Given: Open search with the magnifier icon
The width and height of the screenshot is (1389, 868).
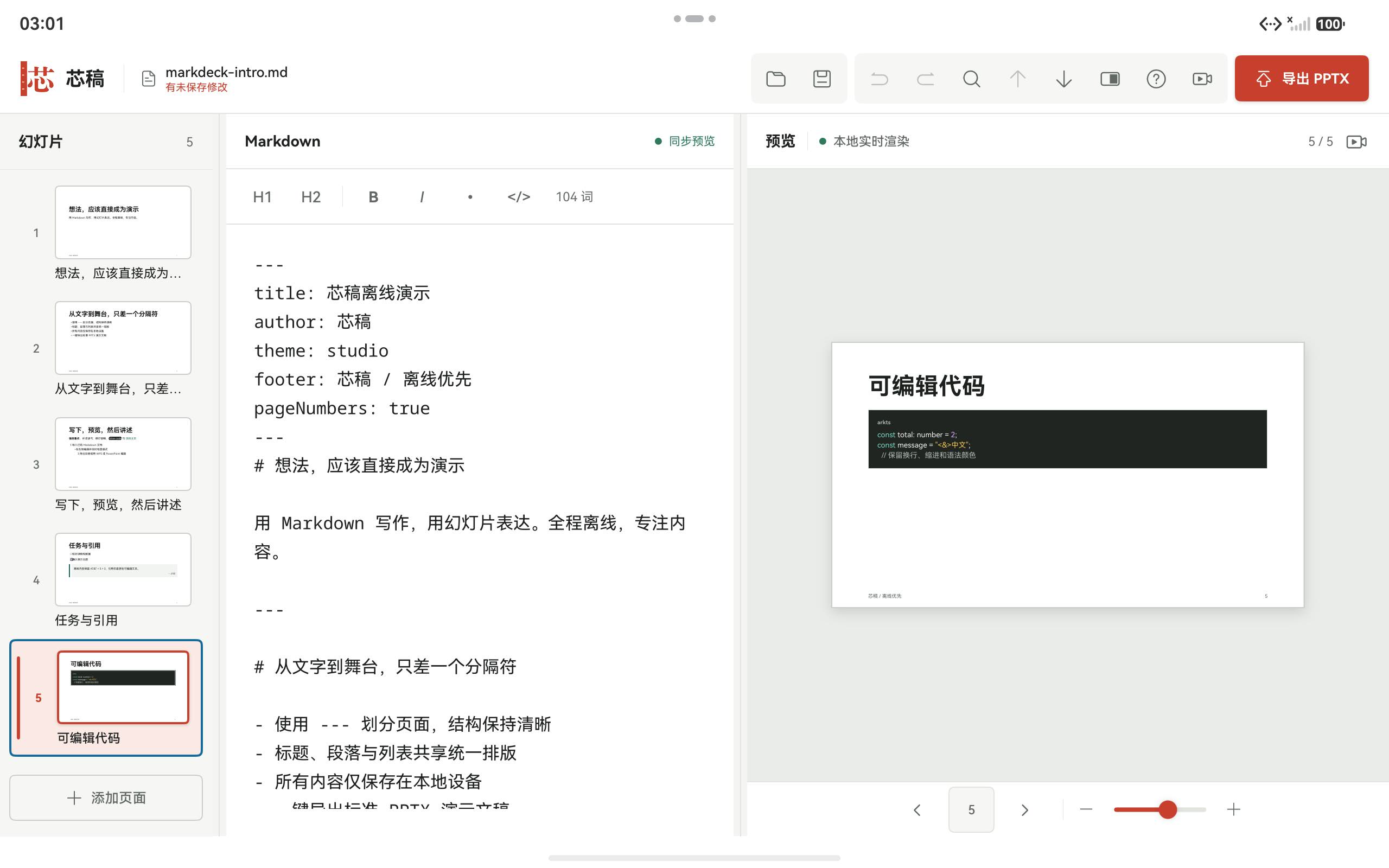Looking at the screenshot, I should (971, 79).
